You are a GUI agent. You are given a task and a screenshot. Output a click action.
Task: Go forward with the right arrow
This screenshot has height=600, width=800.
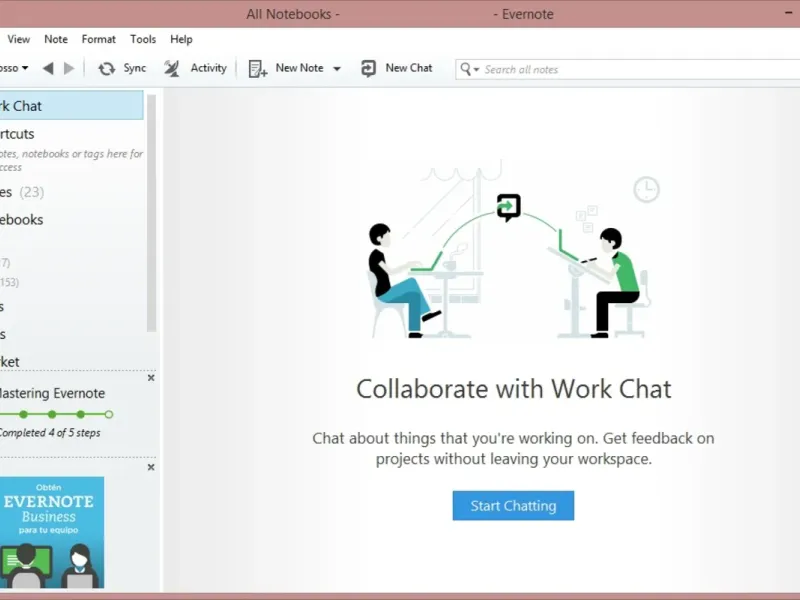pyautogui.click(x=69, y=68)
